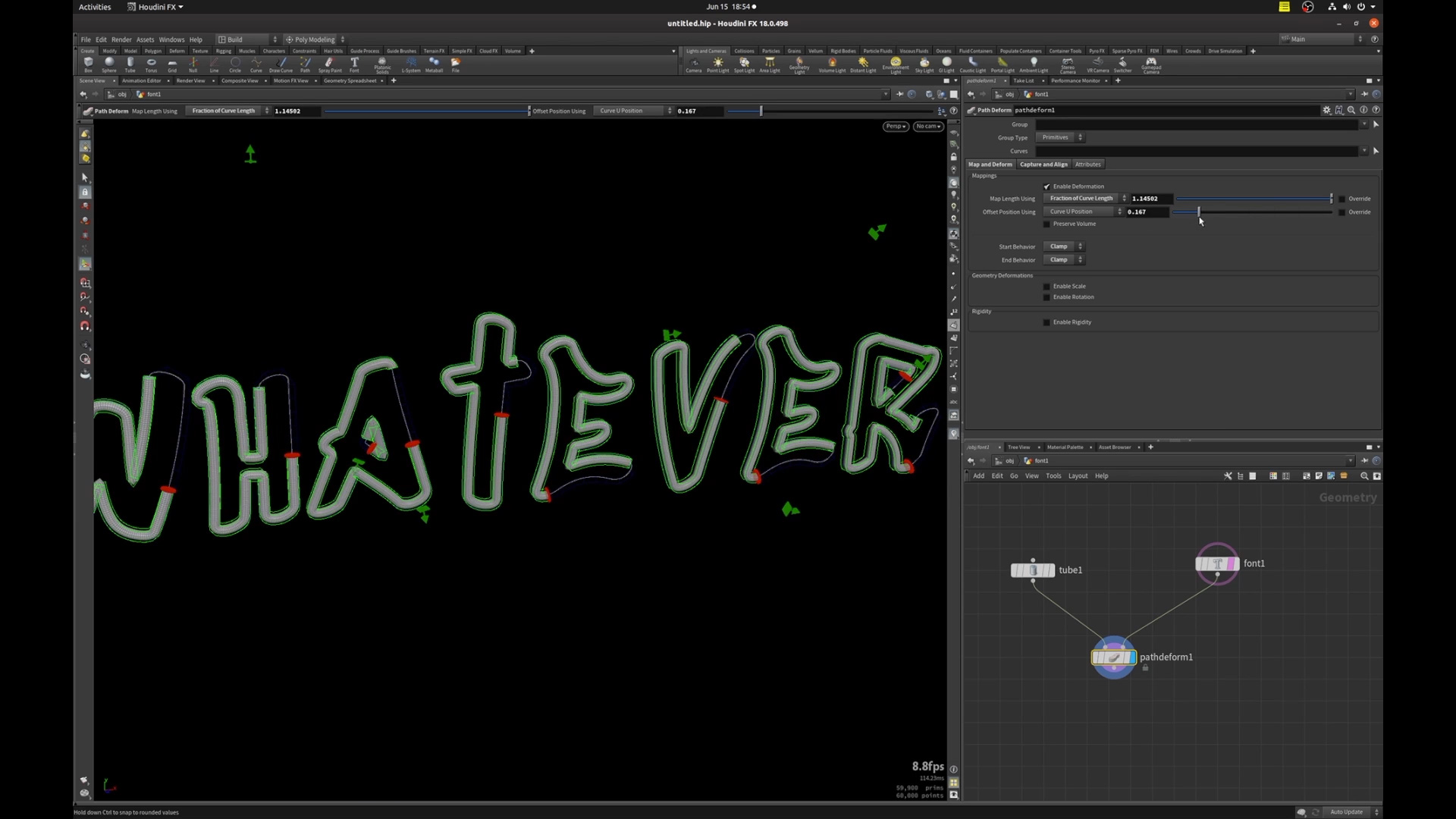The image size is (1456, 819).
Task: Toggle the Enable Rigidity checkbox
Action: (x=1046, y=322)
